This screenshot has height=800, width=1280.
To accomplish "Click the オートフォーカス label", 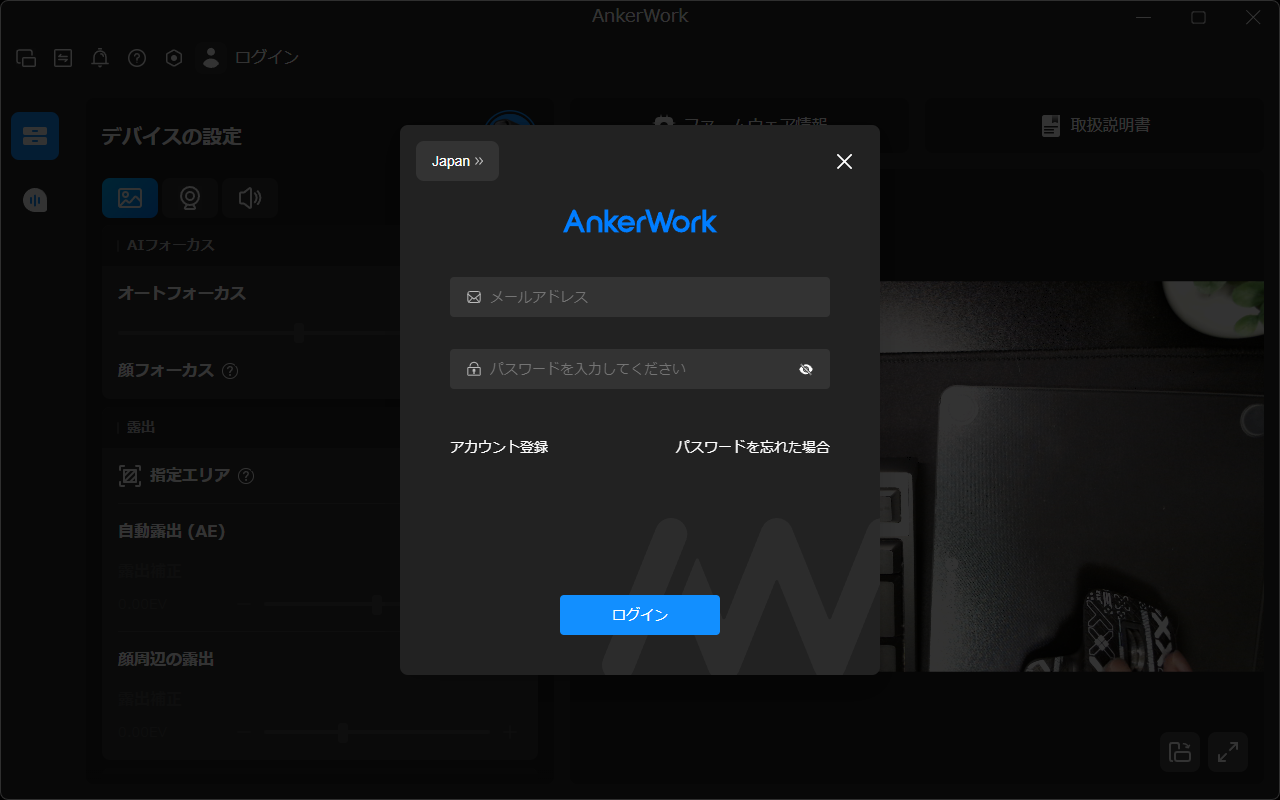I will coord(182,293).
